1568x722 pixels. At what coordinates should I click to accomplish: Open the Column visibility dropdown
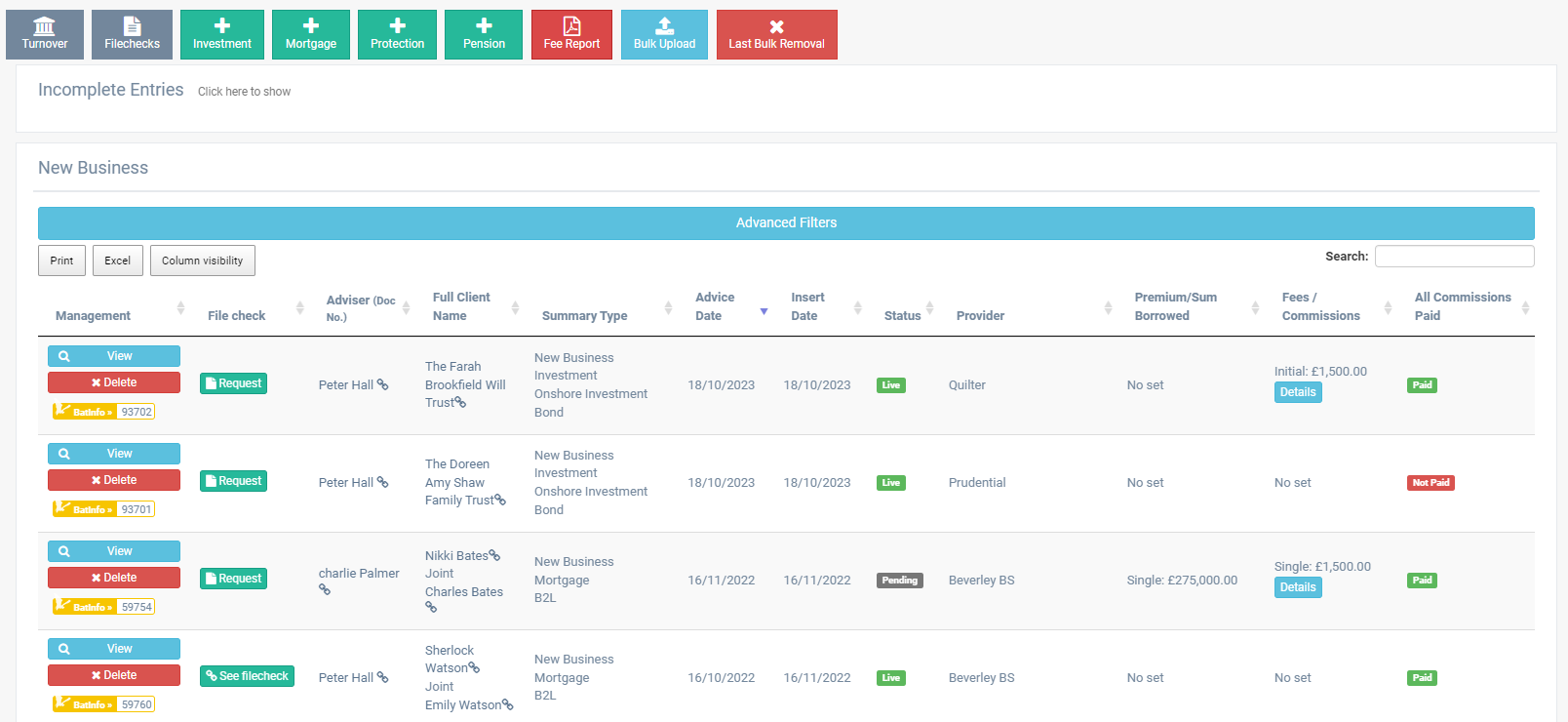tap(203, 261)
